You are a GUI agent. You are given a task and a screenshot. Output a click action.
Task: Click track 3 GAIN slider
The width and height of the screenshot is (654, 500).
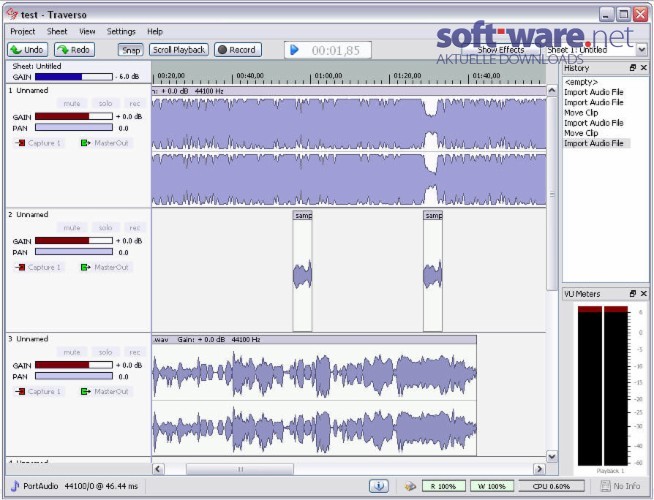(x=74, y=365)
